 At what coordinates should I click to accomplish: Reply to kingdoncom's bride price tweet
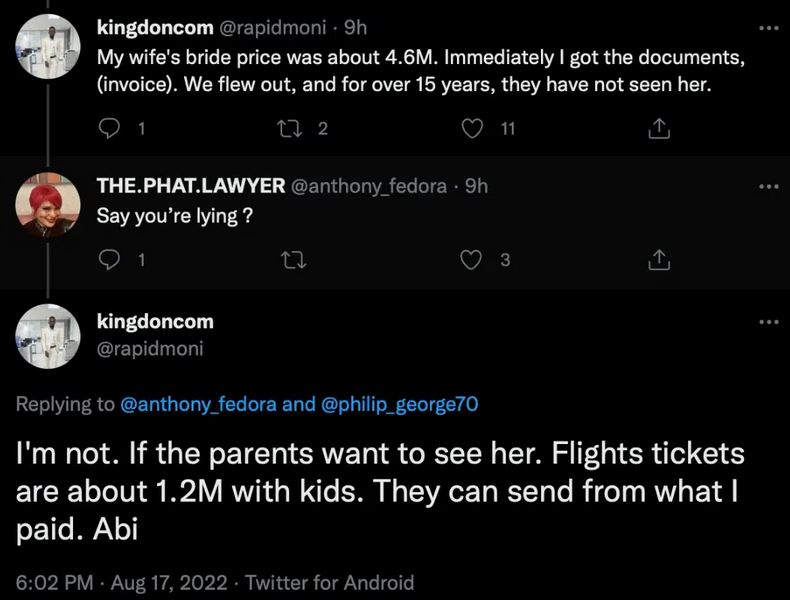click(x=111, y=128)
